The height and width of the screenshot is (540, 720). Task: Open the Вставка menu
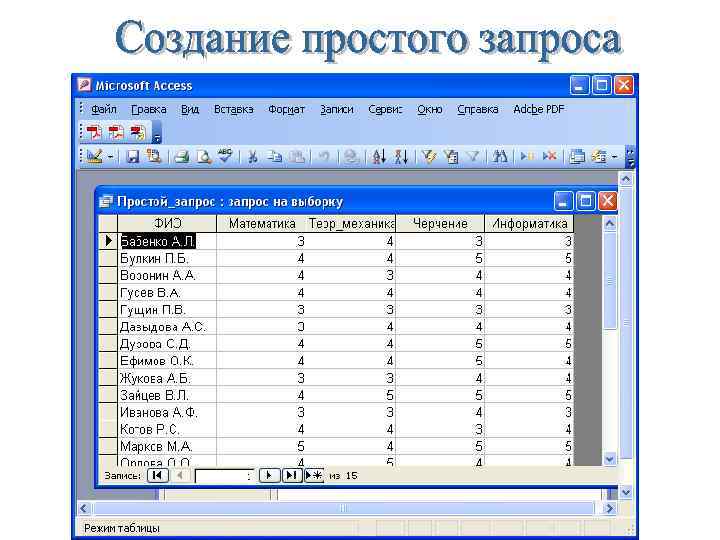[234, 109]
